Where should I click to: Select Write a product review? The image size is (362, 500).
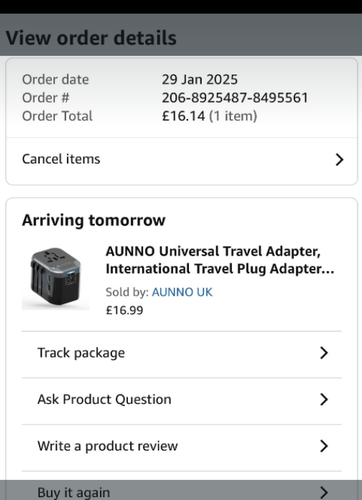(182, 448)
